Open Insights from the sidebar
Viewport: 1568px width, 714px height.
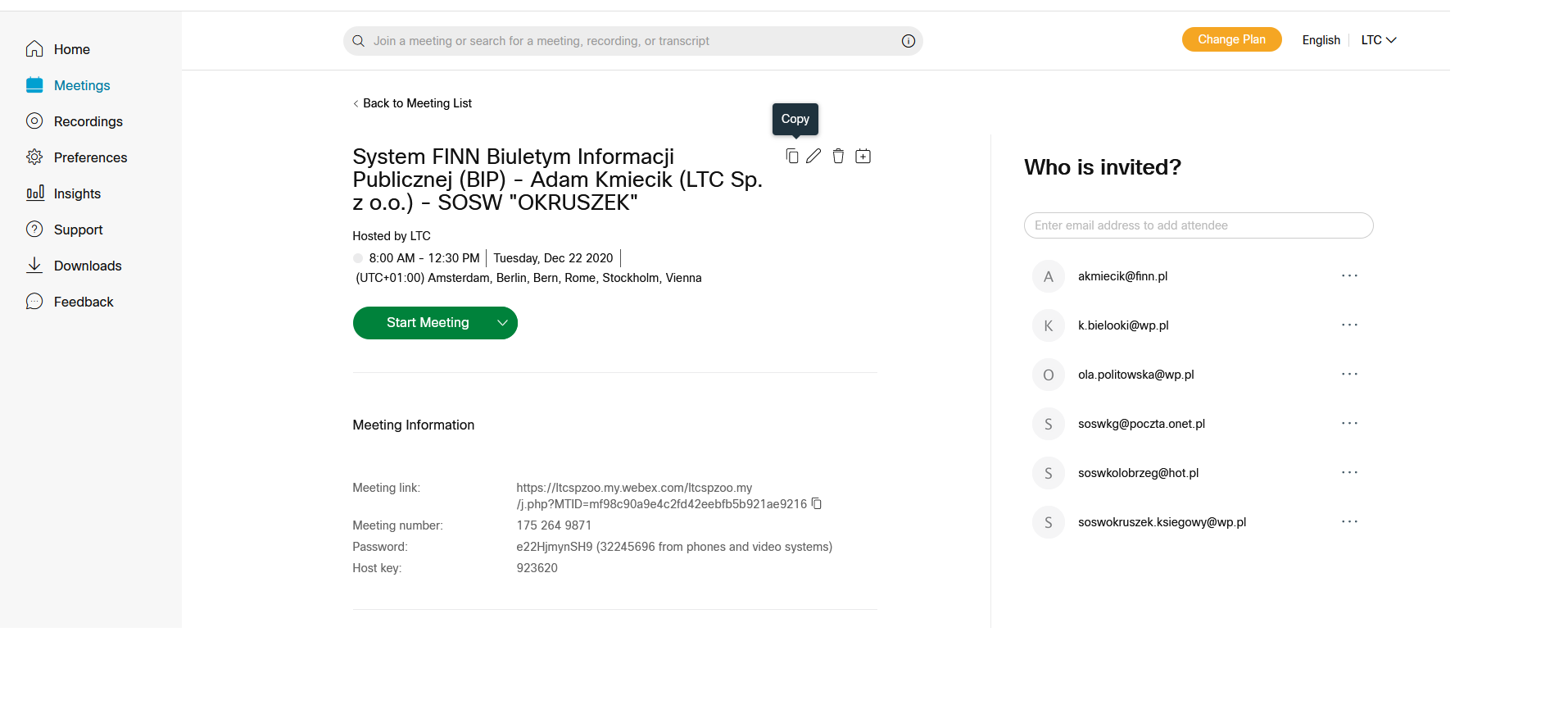[x=77, y=193]
